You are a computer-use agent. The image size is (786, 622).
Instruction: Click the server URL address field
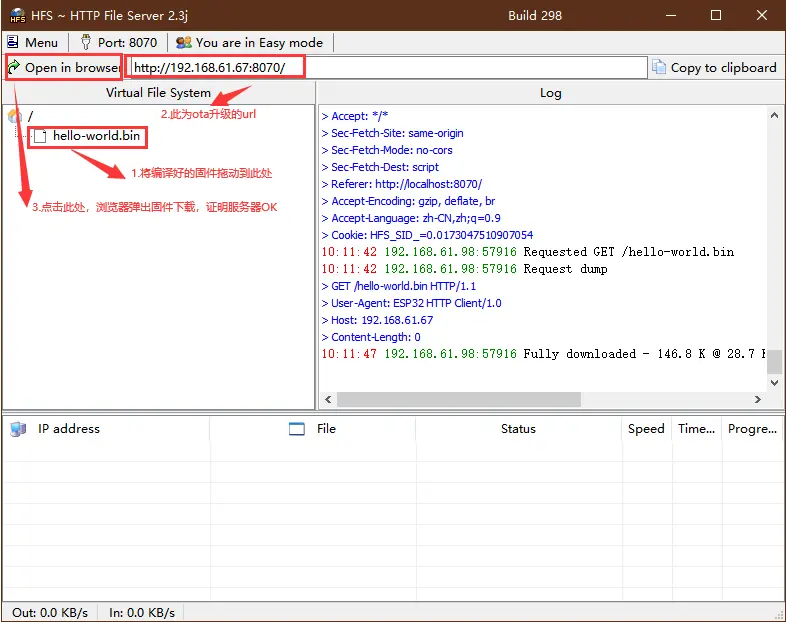[x=390, y=68]
